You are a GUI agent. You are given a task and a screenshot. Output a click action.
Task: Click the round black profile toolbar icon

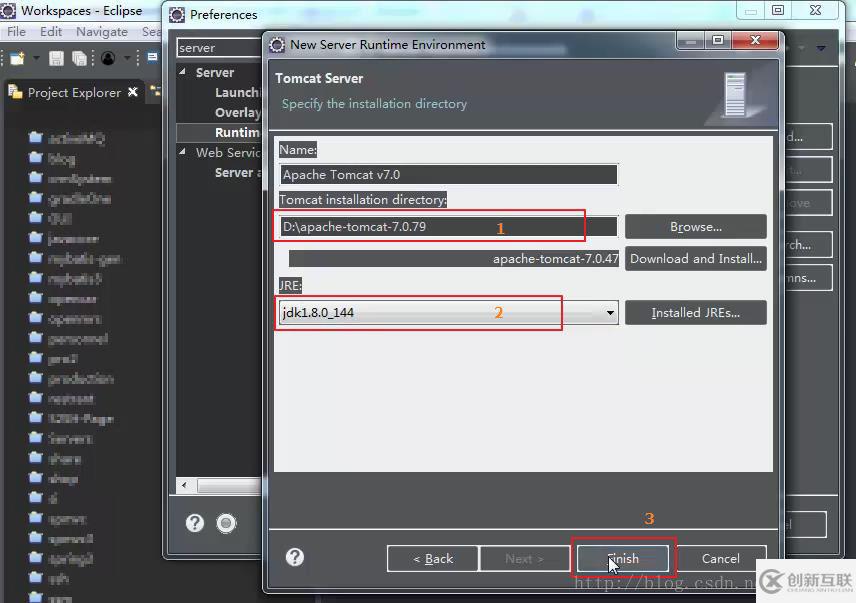click(x=108, y=58)
